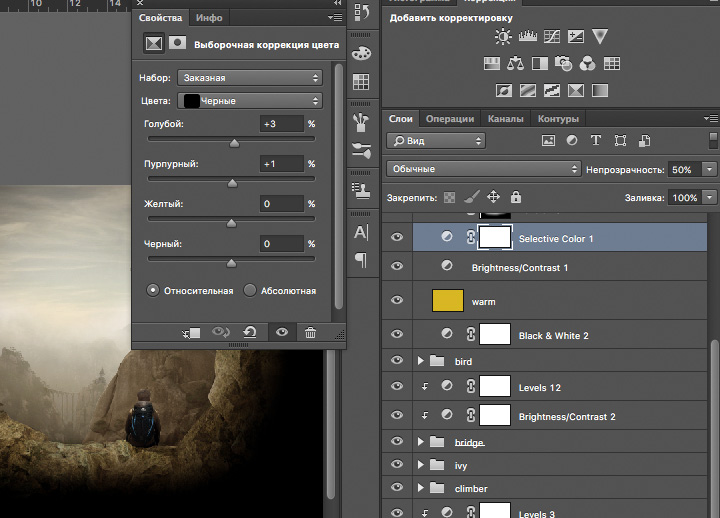Switch to the Контуры tab

[558, 118]
